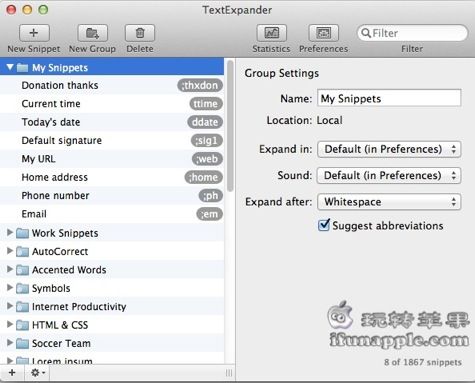
Task: Select the Today's date snippet
Action: click(112, 122)
